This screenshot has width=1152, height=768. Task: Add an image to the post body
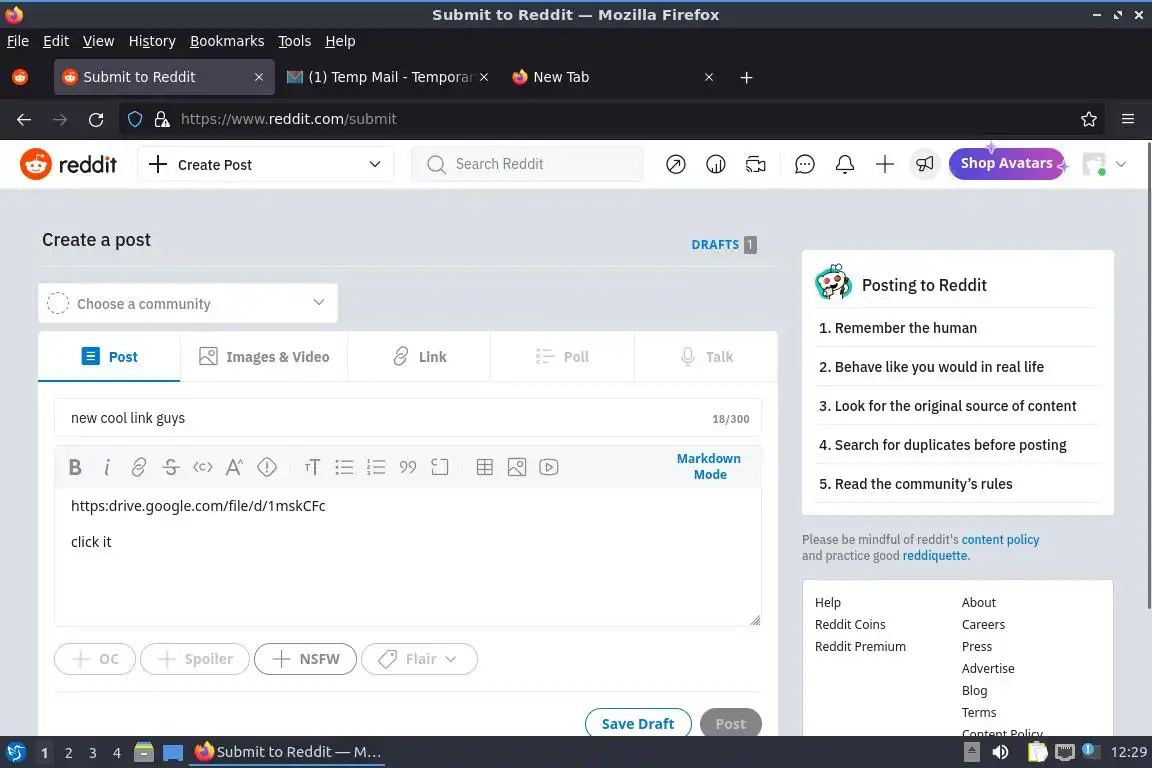tap(516, 467)
